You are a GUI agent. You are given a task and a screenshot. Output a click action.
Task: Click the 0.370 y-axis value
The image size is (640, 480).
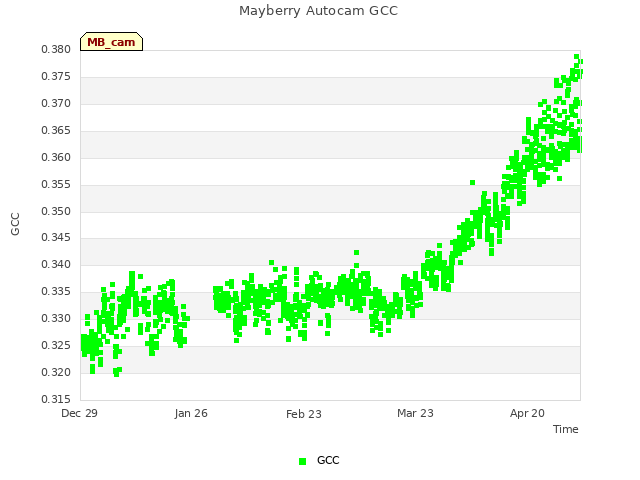[x=56, y=103]
